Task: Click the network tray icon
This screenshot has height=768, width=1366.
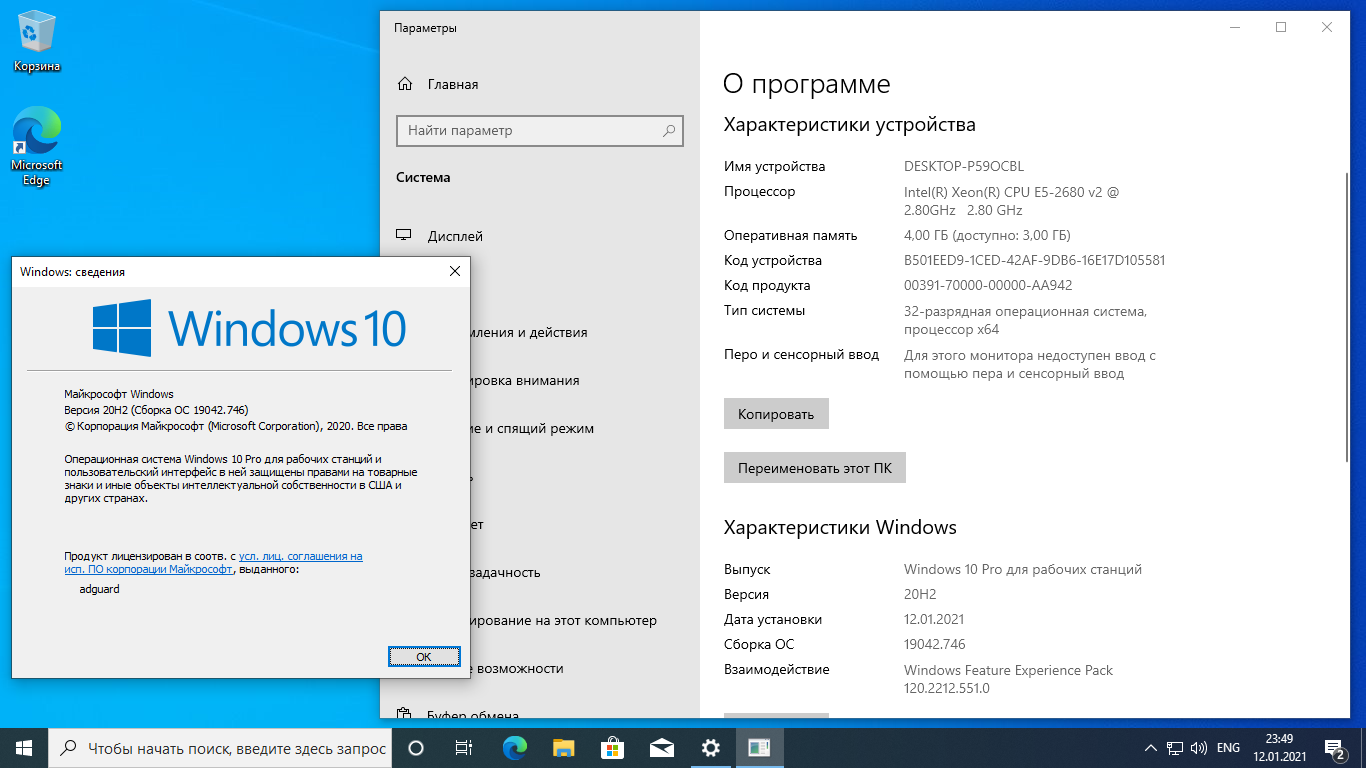Action: (1176, 748)
